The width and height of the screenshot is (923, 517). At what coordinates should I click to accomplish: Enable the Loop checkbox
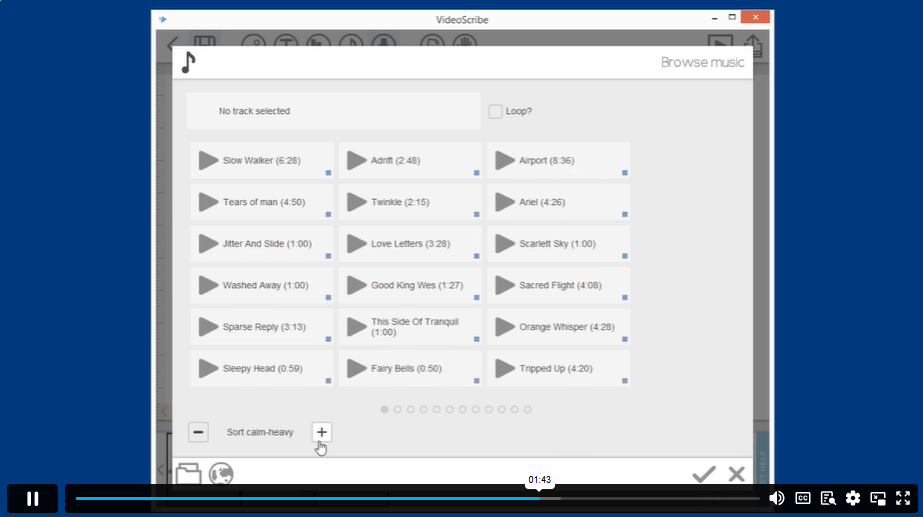coord(495,112)
